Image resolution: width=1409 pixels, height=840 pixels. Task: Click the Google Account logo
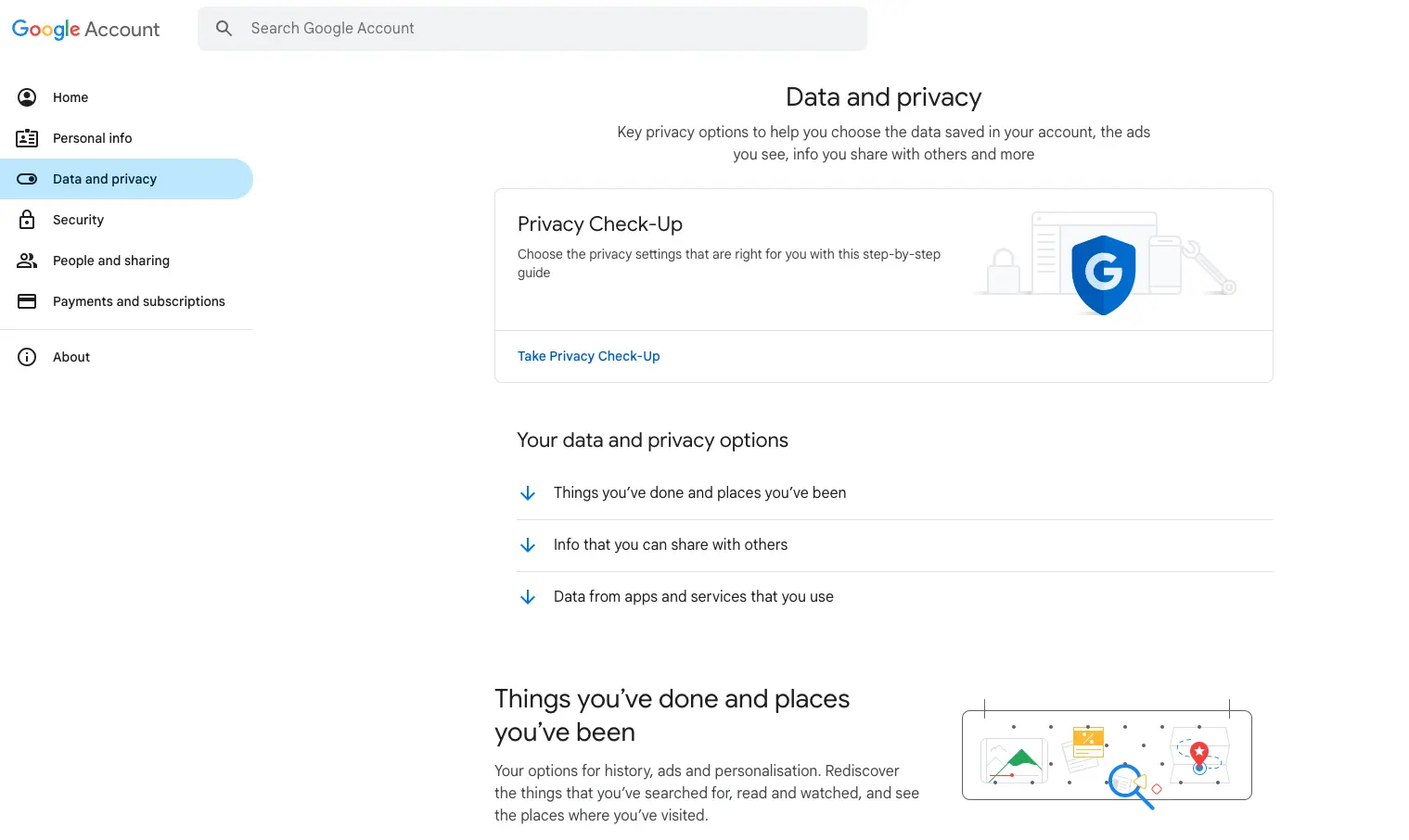pyautogui.click(x=85, y=29)
